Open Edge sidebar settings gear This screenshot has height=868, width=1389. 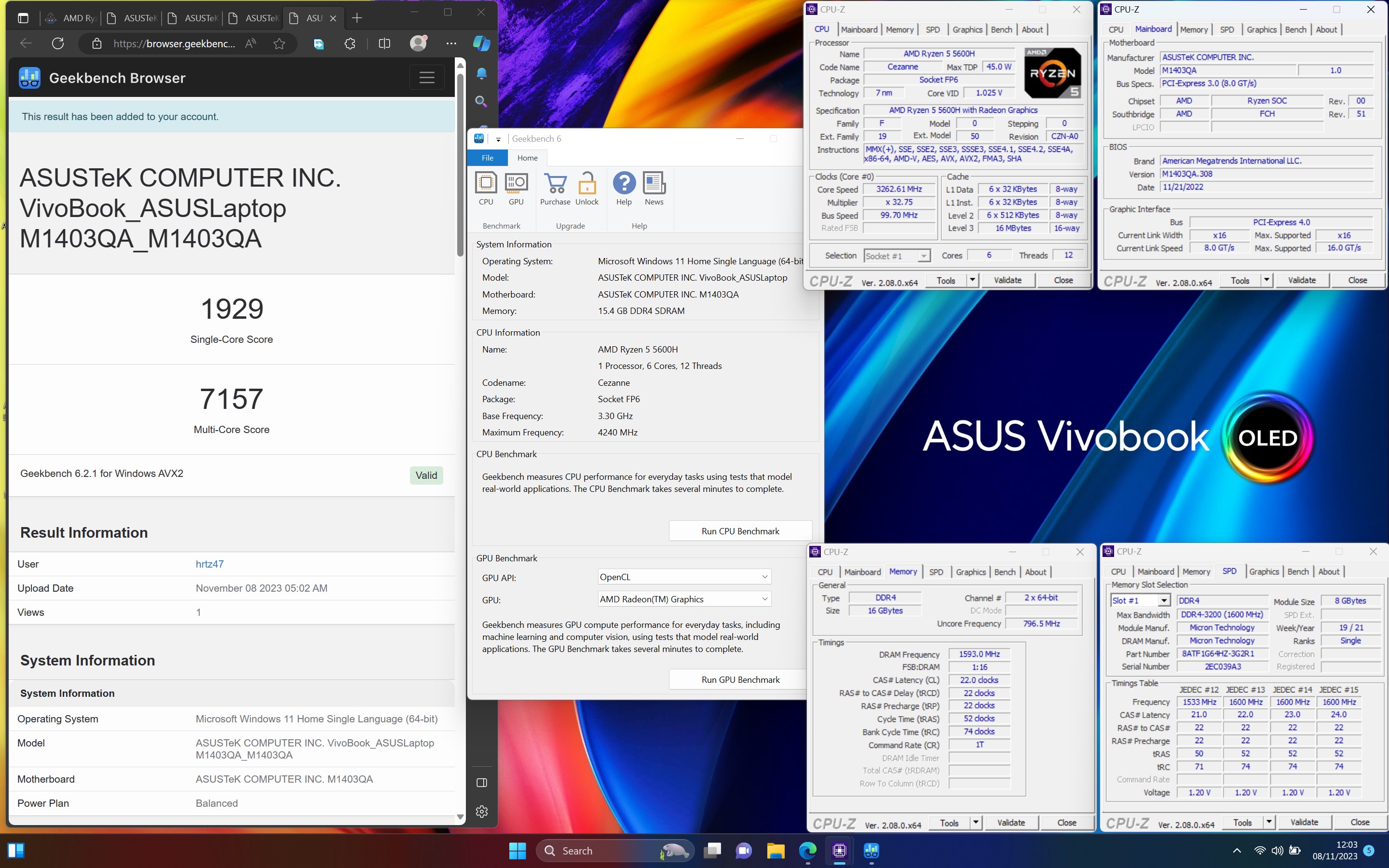[x=481, y=811]
